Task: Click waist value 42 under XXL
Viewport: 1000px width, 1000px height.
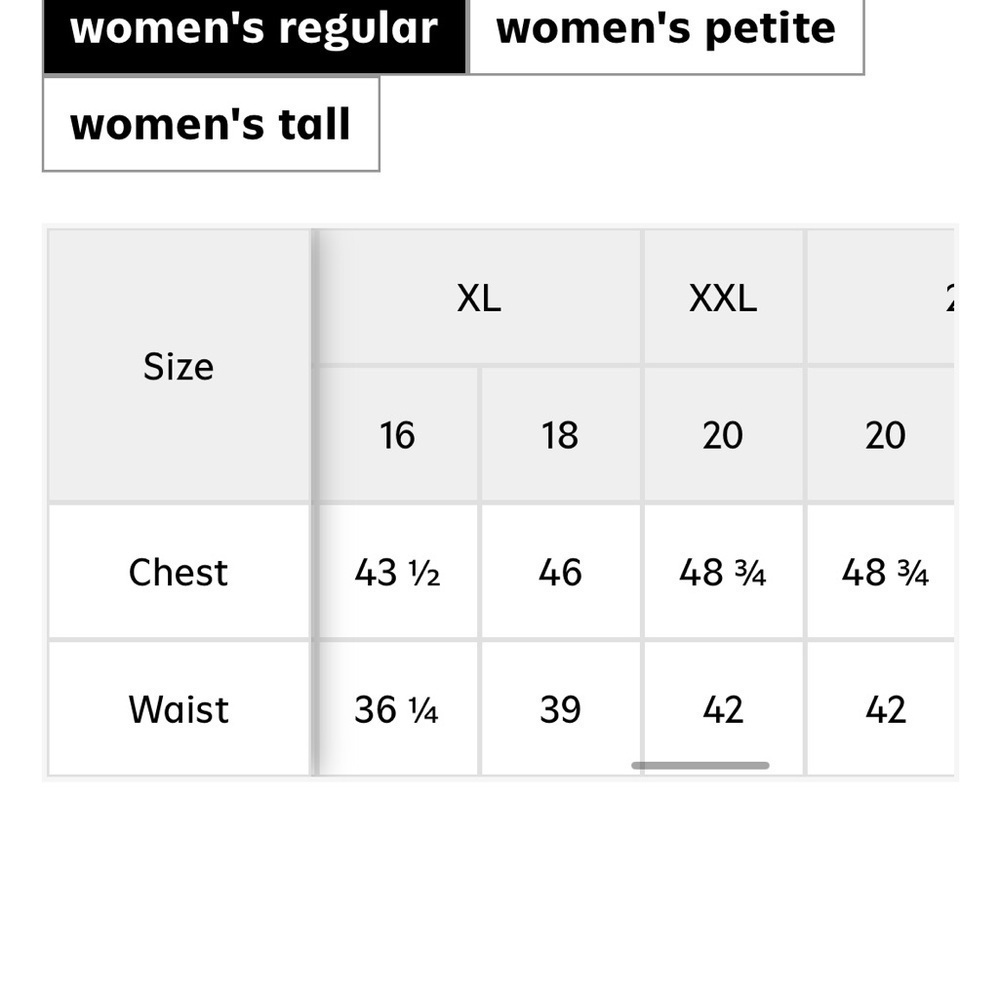Action: [723, 709]
